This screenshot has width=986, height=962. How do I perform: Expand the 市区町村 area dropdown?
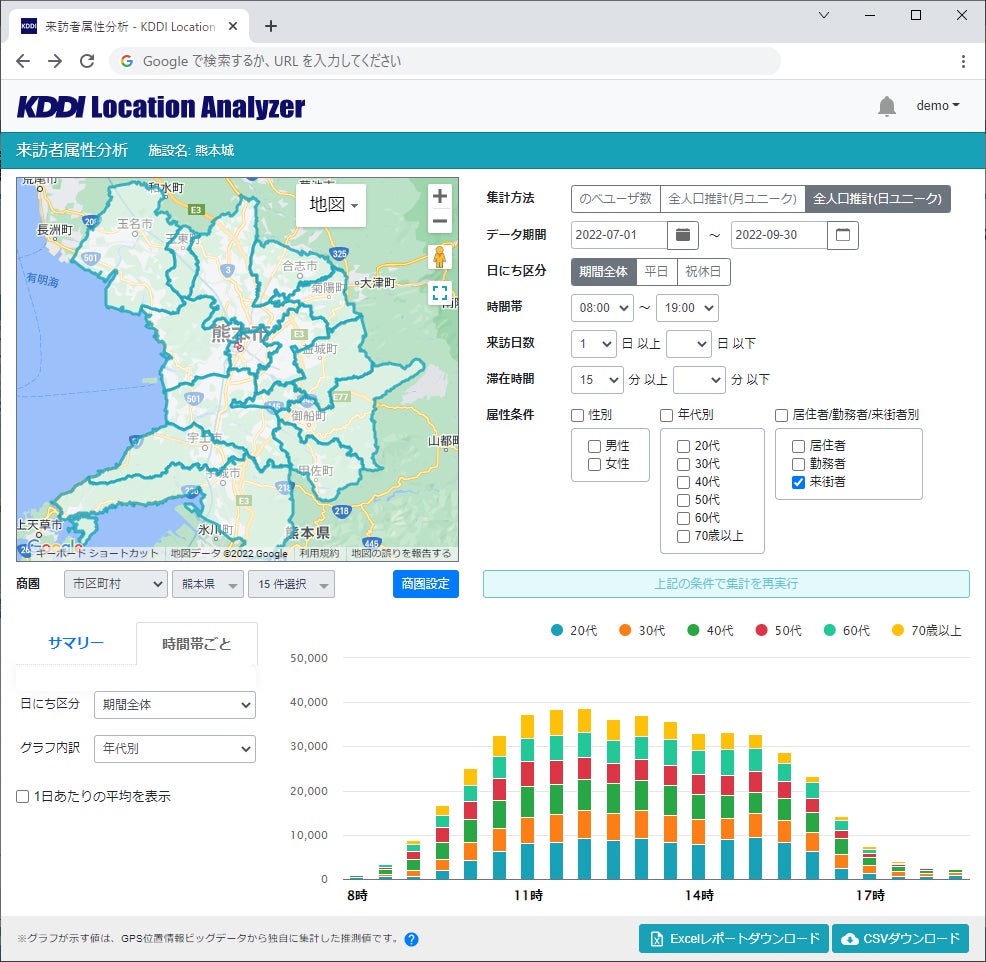pos(115,584)
